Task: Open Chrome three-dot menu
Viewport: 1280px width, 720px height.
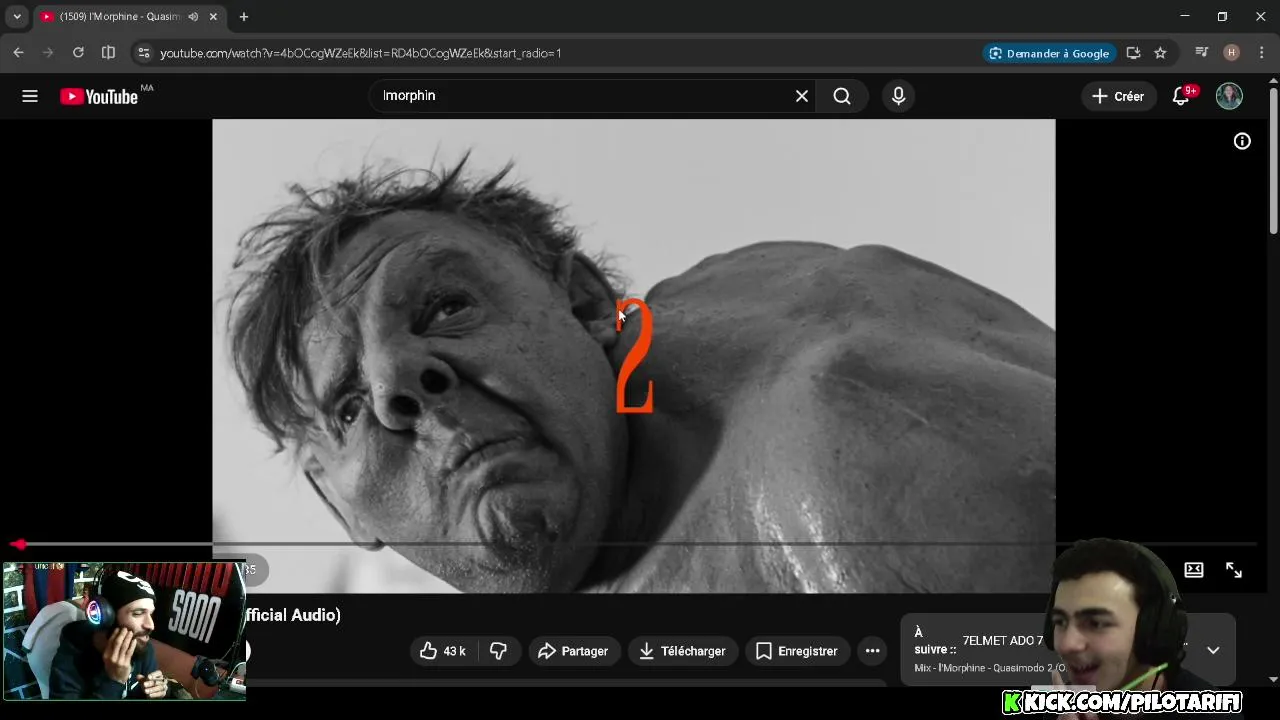Action: click(1261, 53)
